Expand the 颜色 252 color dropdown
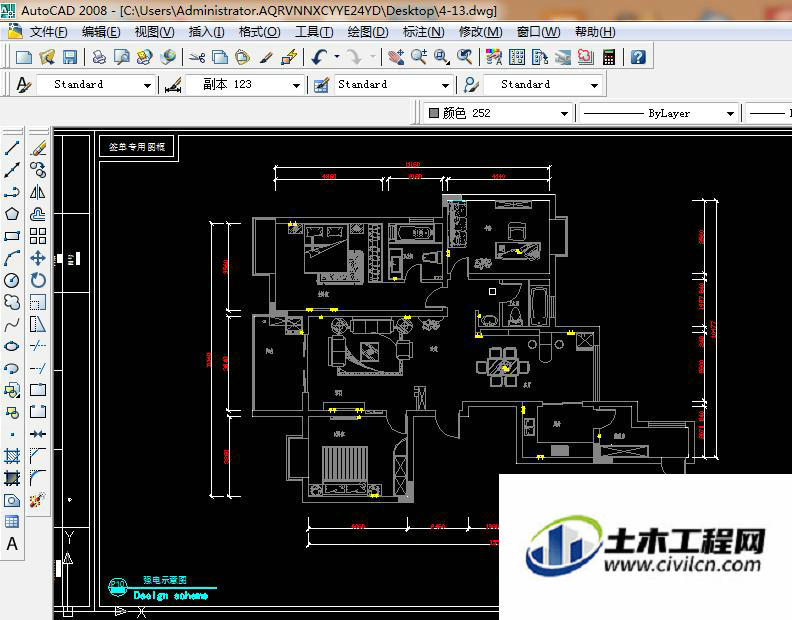Viewport: 792px width, 620px height. tap(564, 114)
